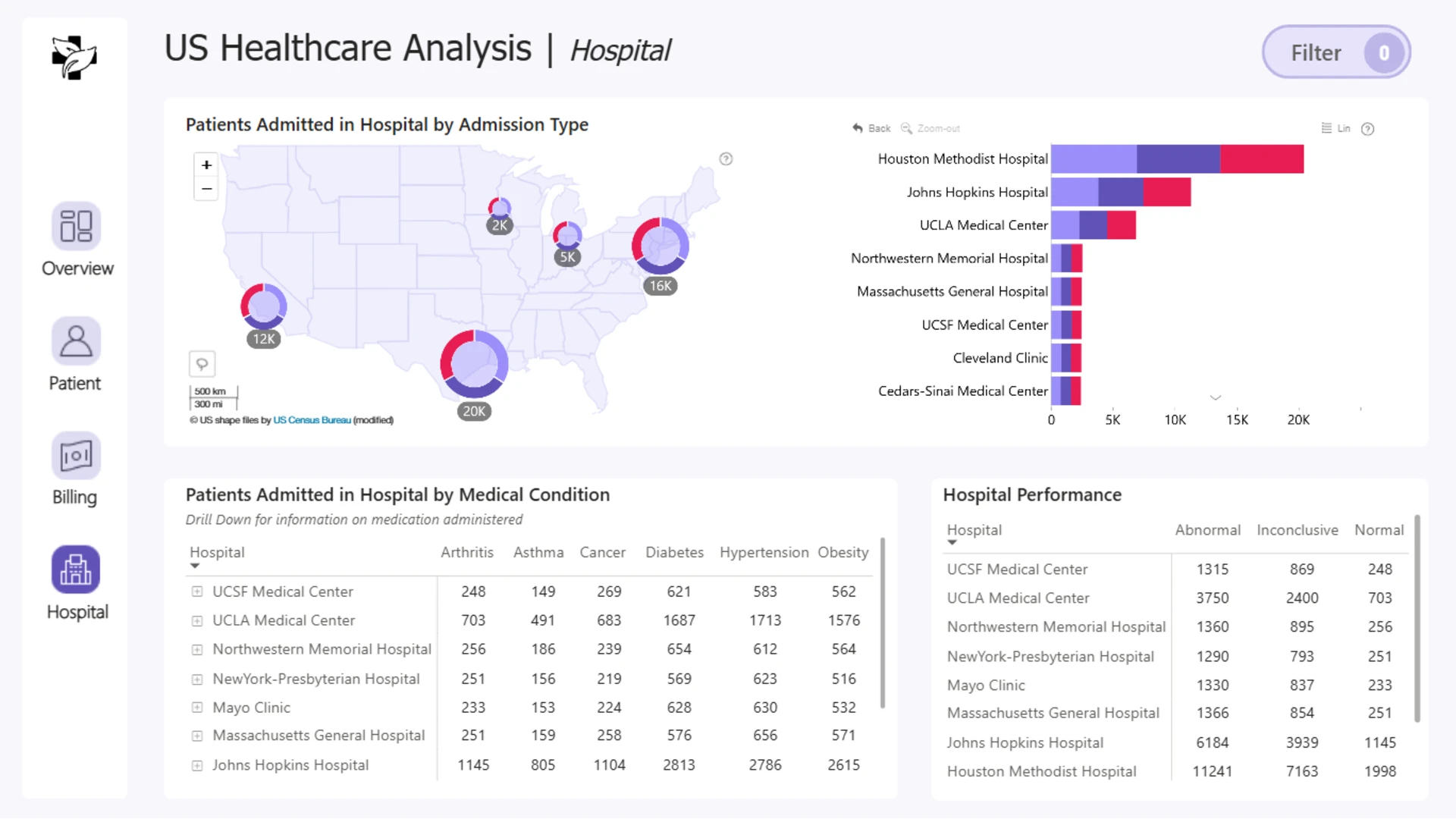Zoom in on the map

pos(206,165)
